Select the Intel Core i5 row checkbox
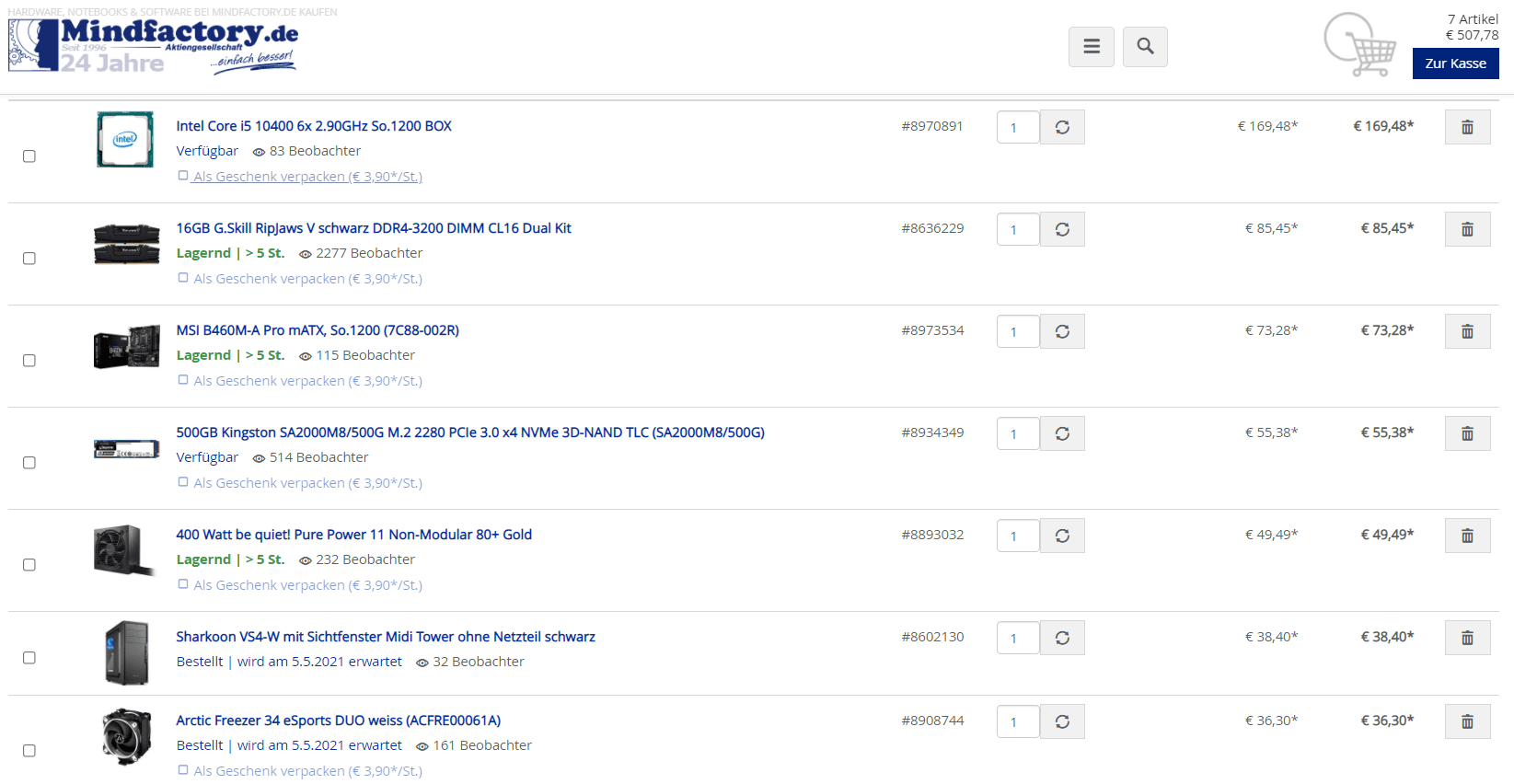Screen dimensions: 1514x784 click(29, 156)
